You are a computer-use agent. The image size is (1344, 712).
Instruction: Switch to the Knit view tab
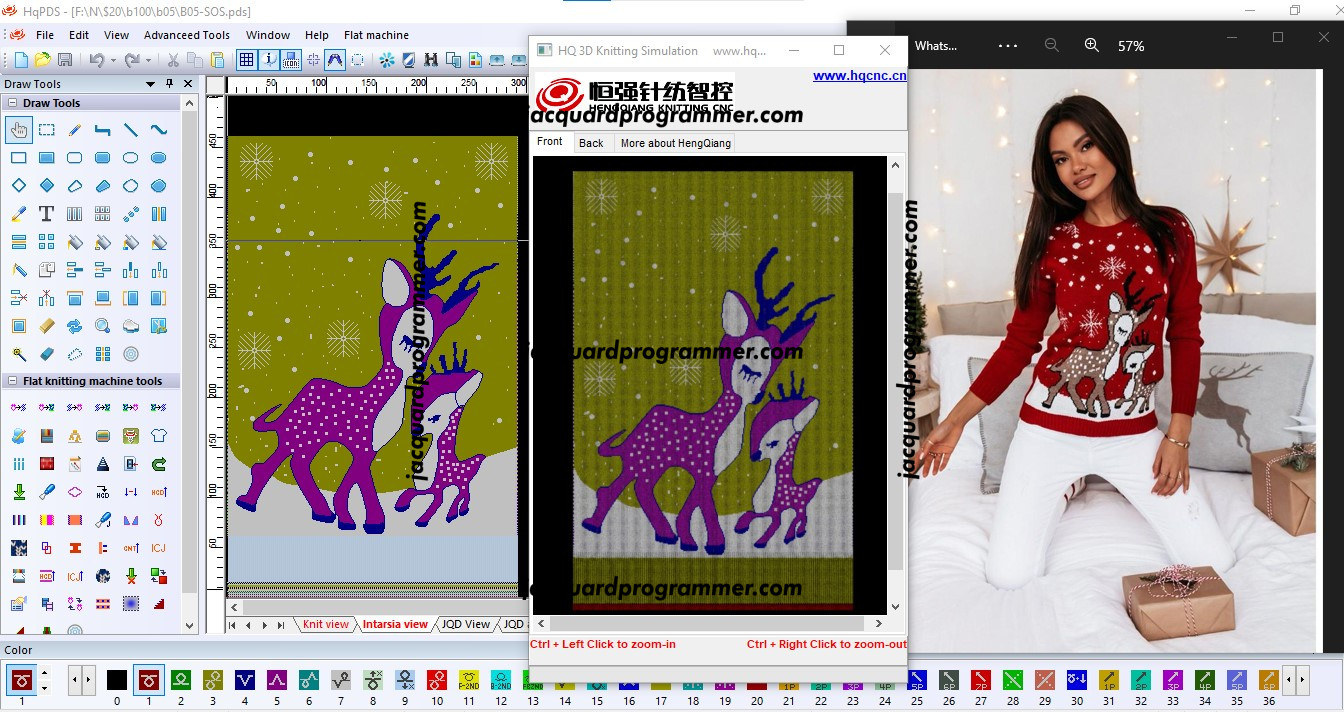click(326, 624)
